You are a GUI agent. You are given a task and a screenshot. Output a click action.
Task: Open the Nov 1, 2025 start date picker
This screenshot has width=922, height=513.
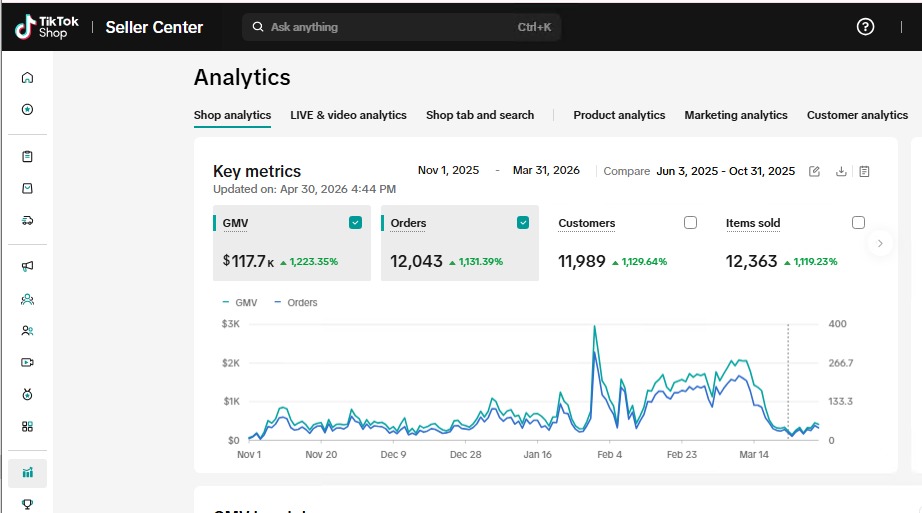point(448,170)
